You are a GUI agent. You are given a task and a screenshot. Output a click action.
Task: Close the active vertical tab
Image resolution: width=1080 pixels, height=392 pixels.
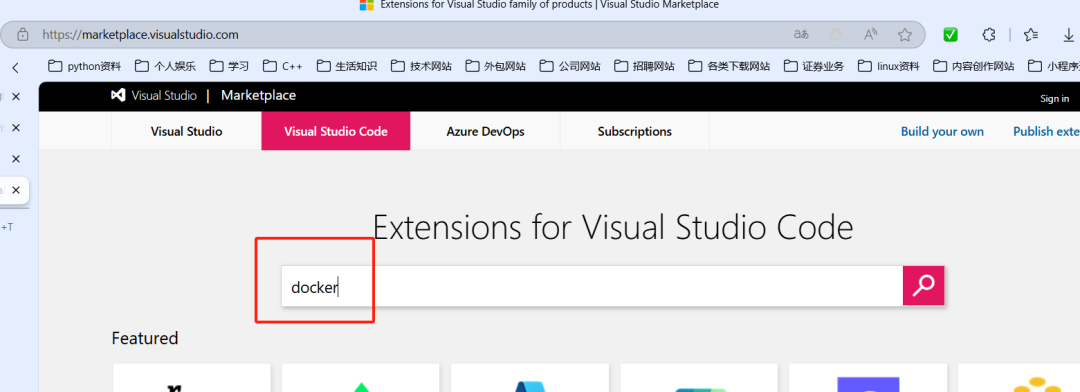(x=16, y=190)
